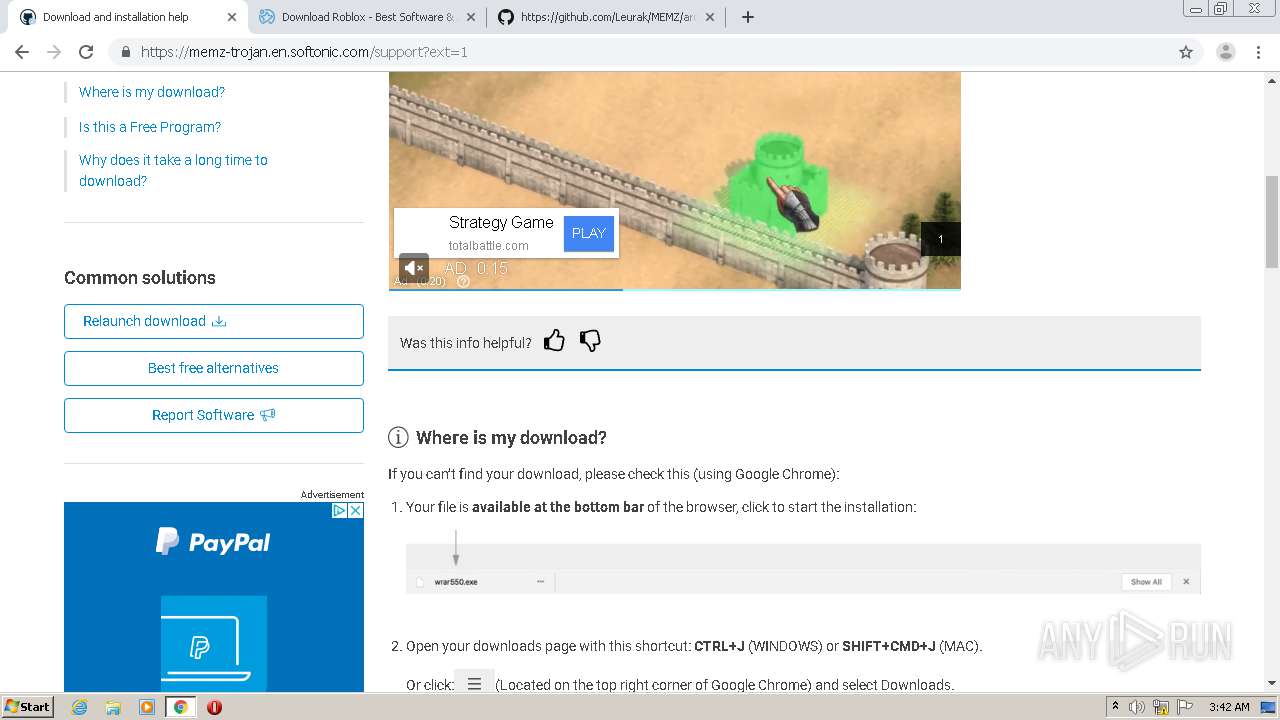The width and height of the screenshot is (1280, 720).
Task: Give thumbs down for this info
Action: pyautogui.click(x=590, y=341)
